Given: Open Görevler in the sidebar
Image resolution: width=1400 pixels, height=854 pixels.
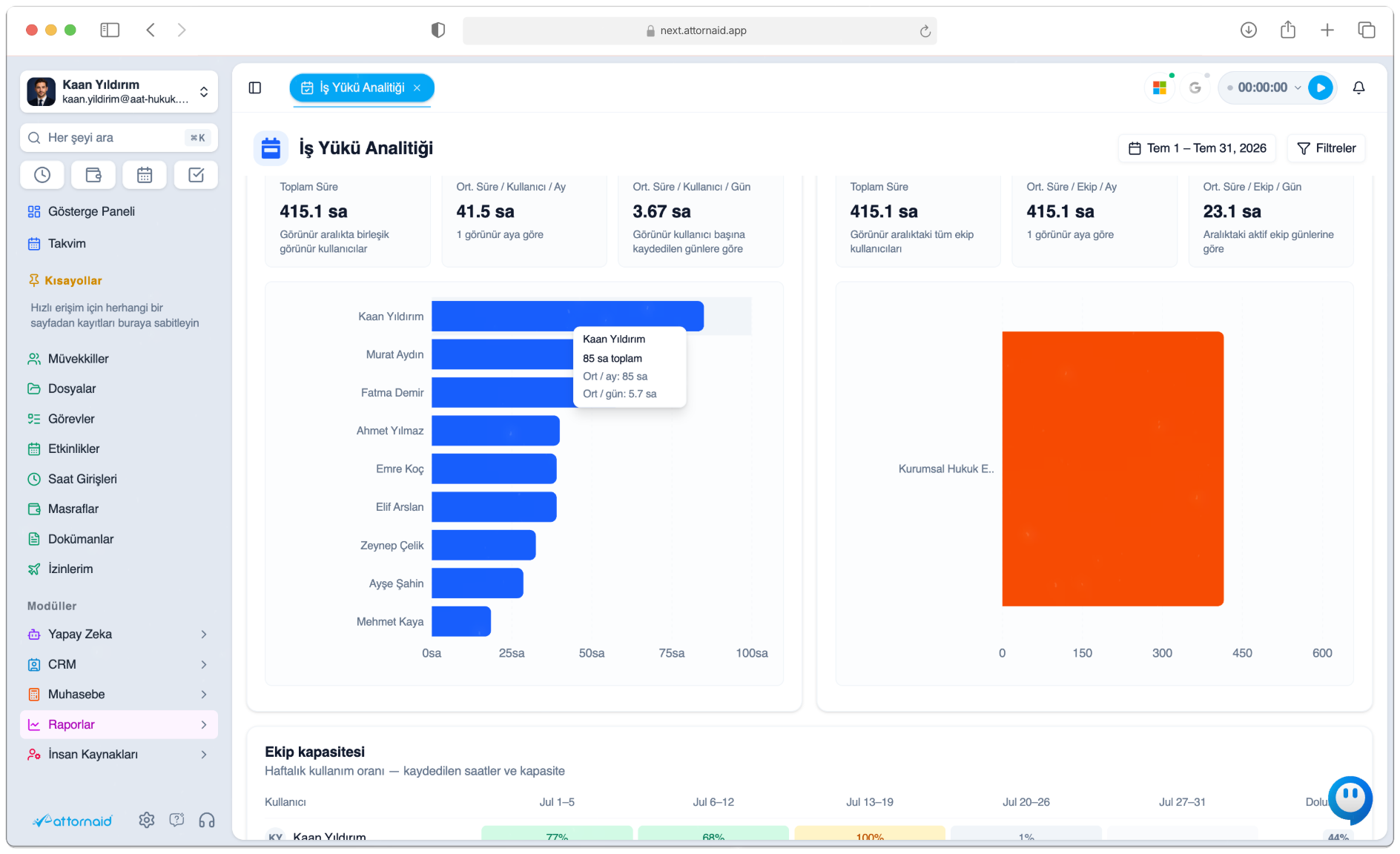Looking at the screenshot, I should click(x=119, y=419).
